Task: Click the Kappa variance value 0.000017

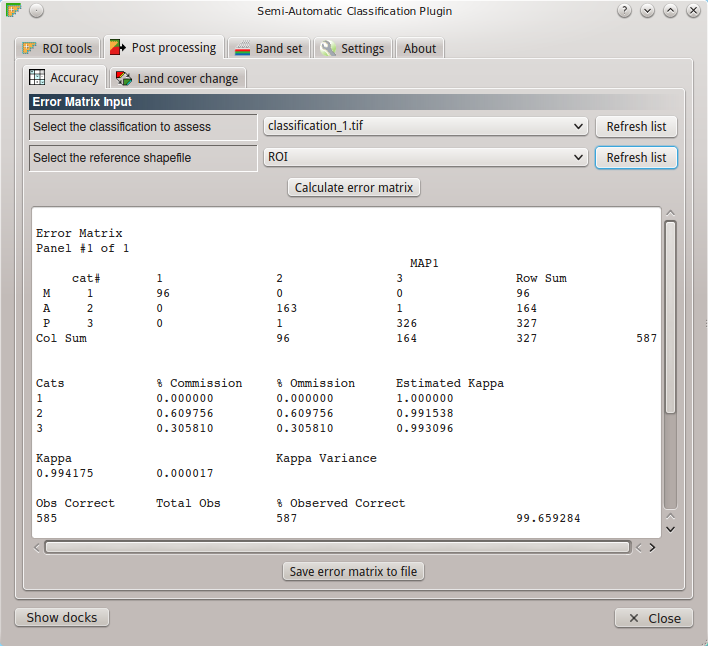Action: point(185,473)
